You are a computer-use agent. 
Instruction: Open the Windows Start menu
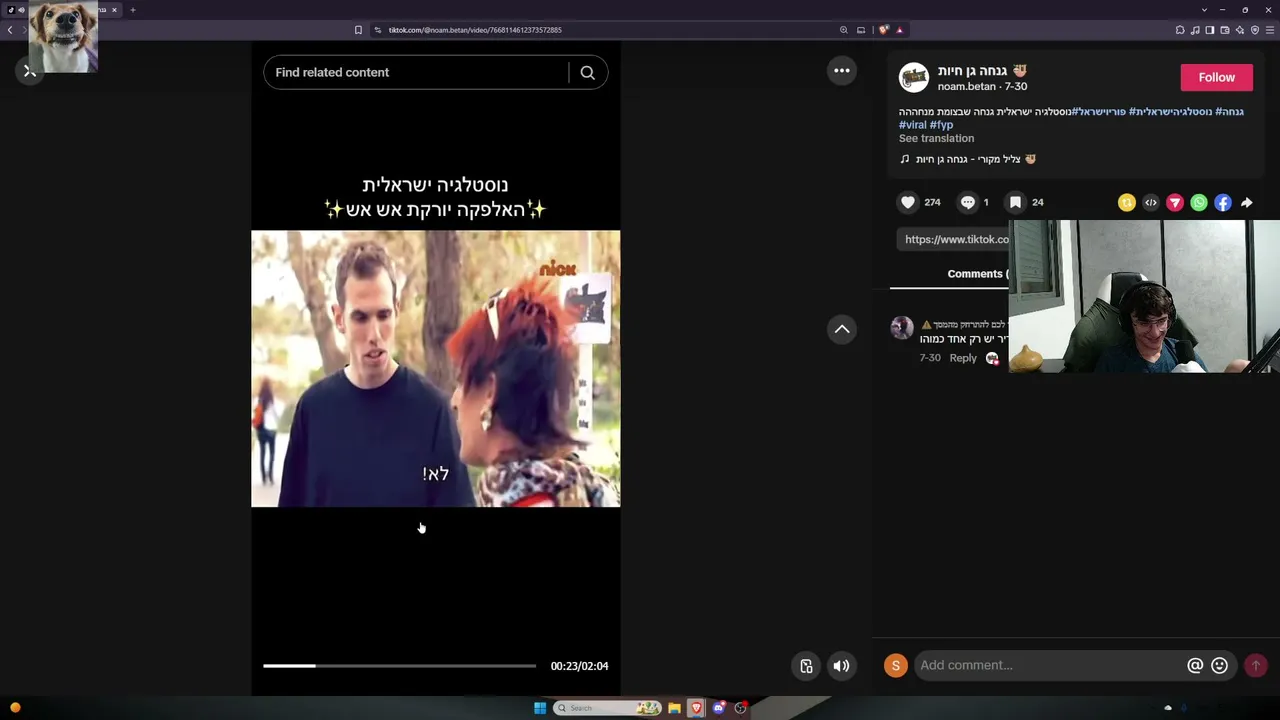pyautogui.click(x=540, y=708)
